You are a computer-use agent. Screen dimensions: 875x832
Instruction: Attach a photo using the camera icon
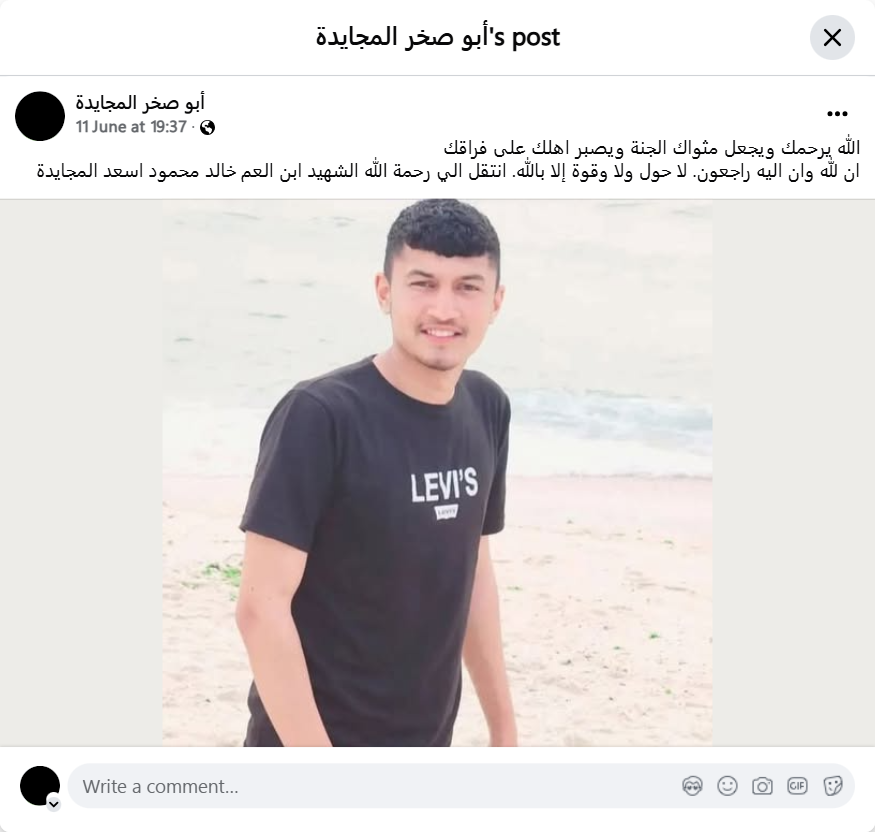762,786
